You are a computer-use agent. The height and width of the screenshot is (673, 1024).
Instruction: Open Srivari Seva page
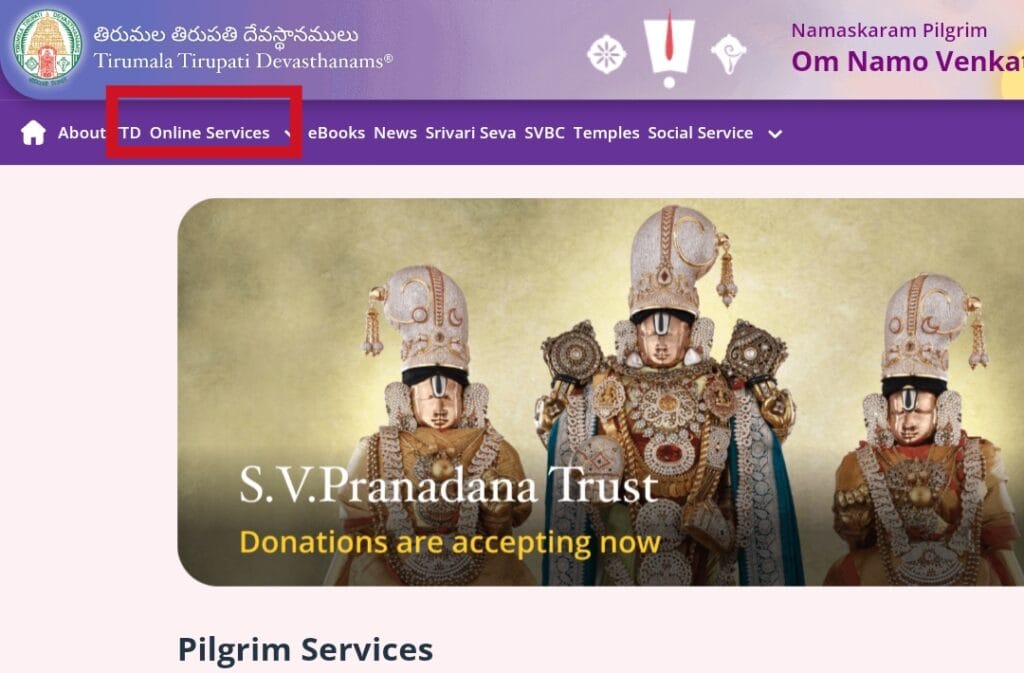click(x=470, y=133)
